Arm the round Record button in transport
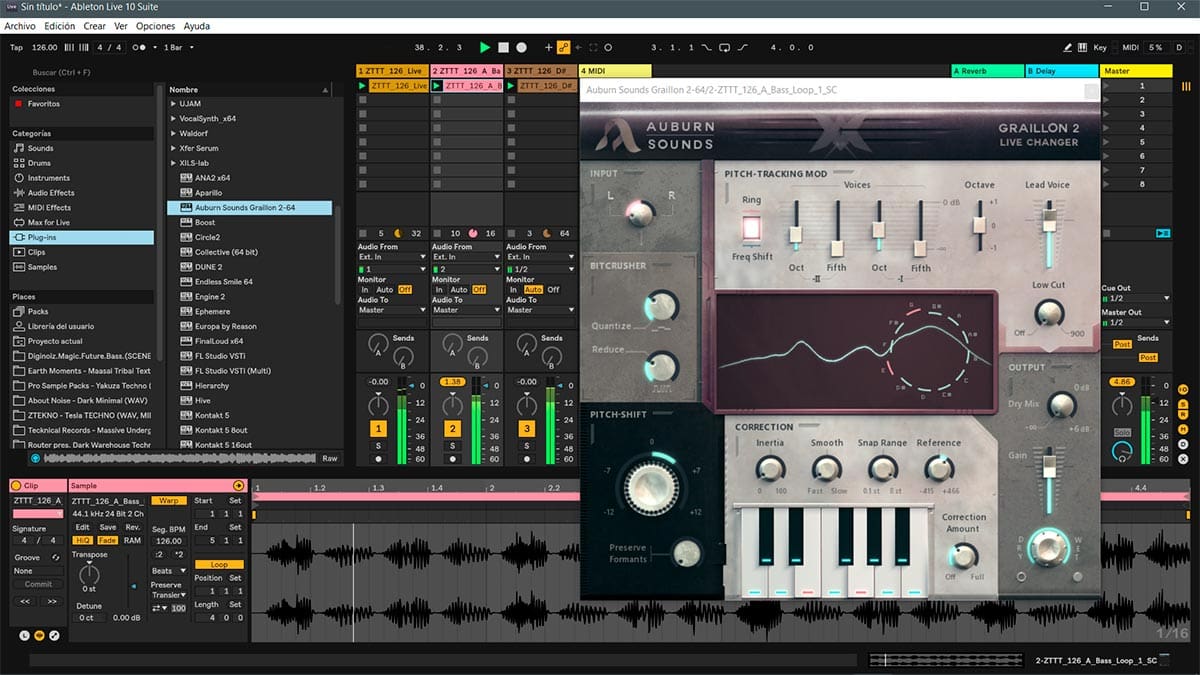The image size is (1200, 675). coord(521,47)
